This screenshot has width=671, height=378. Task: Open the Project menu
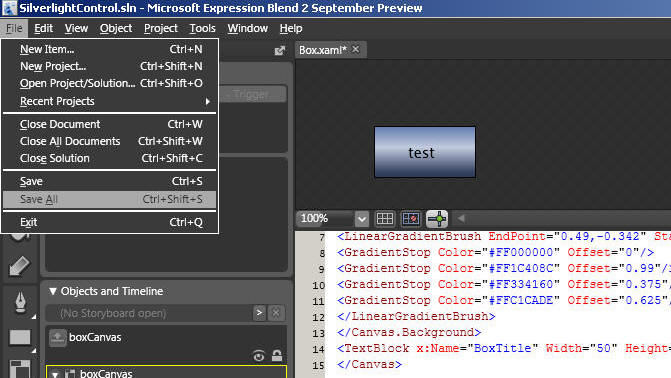pos(160,28)
